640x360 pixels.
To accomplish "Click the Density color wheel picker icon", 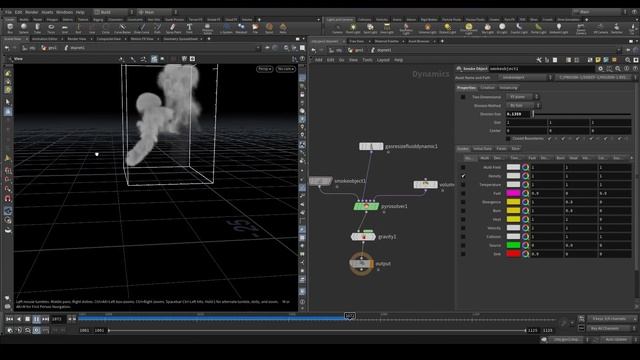I will point(525,176).
